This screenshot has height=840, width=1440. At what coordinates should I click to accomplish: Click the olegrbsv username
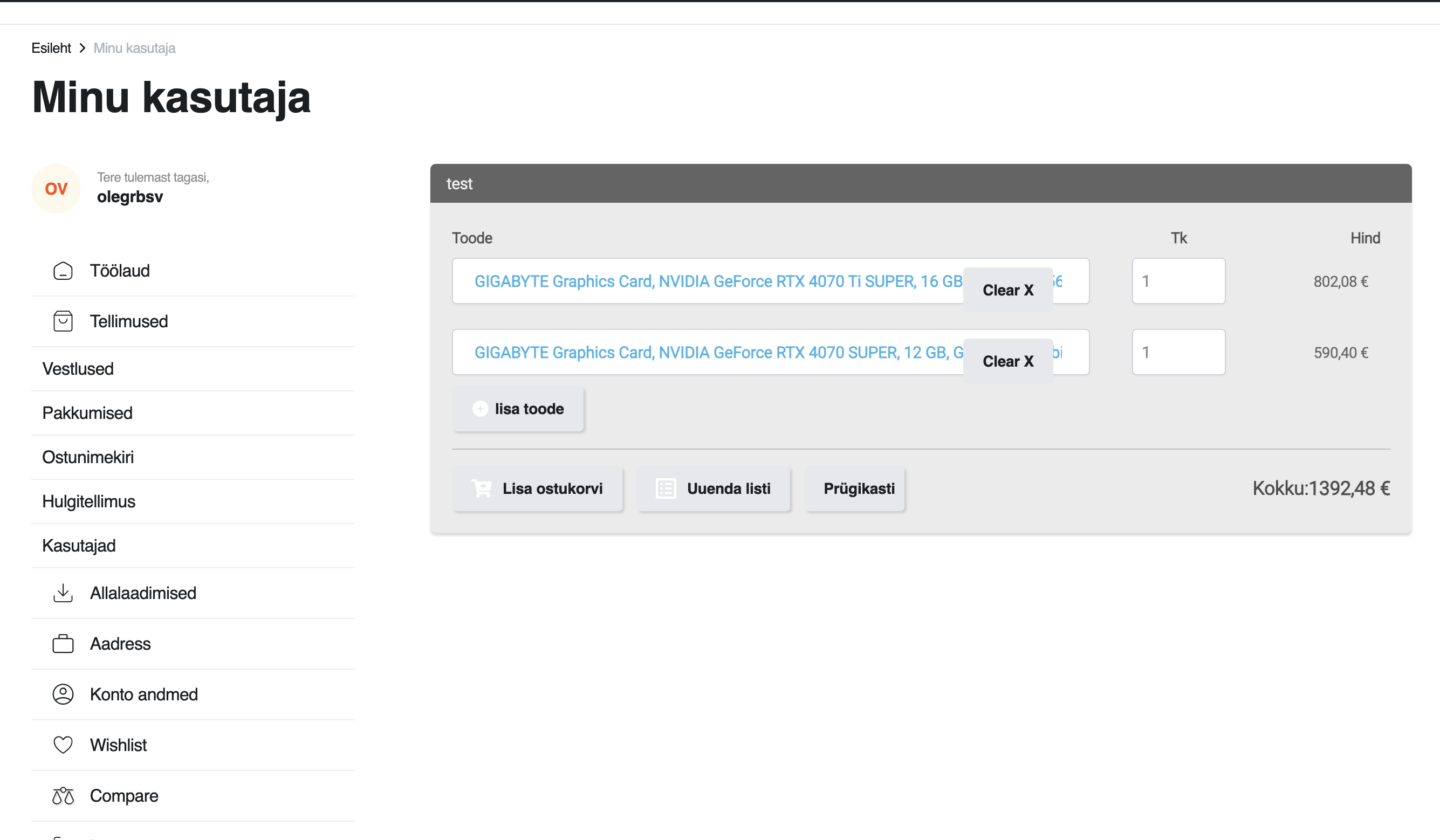coord(130,197)
